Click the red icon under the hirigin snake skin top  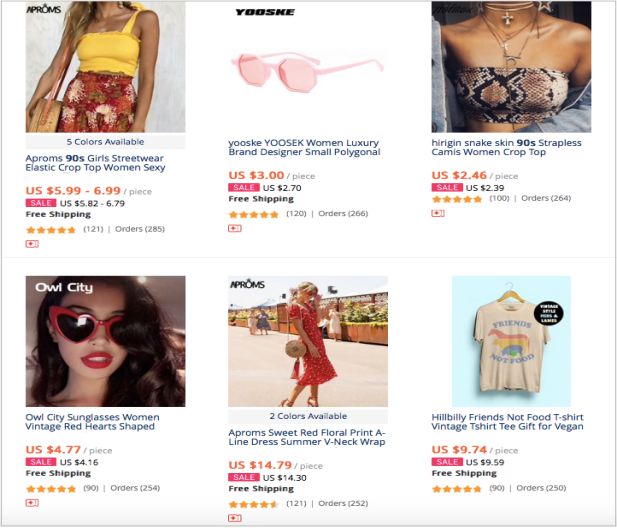pos(438,213)
